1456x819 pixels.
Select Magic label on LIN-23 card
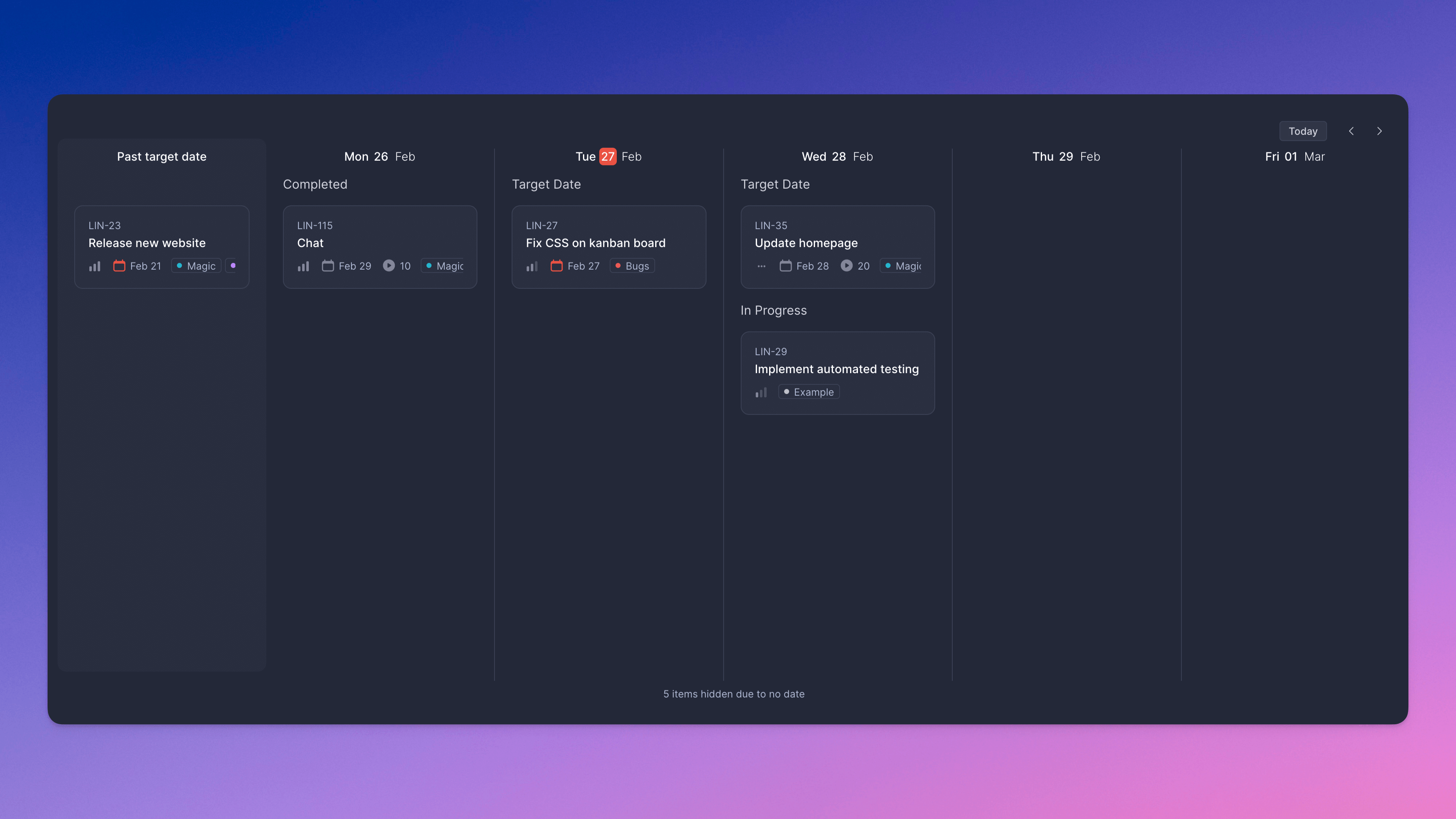(x=196, y=265)
